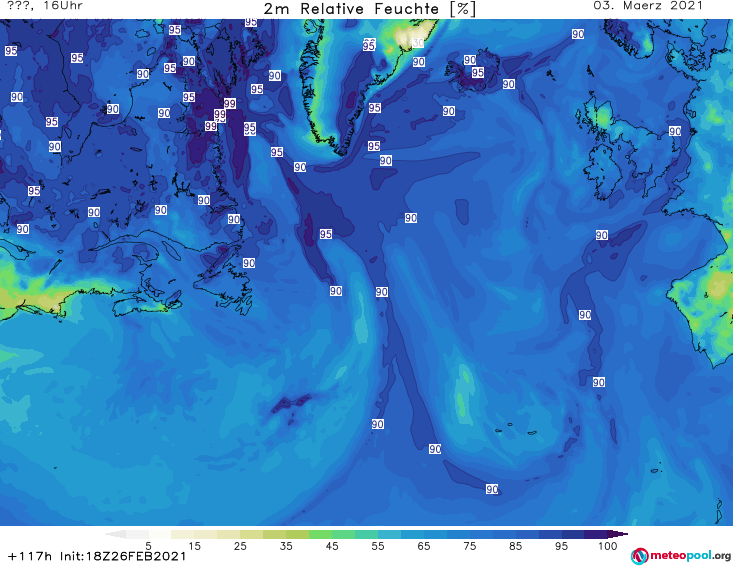Click colorbar legend value 75

click(x=470, y=546)
